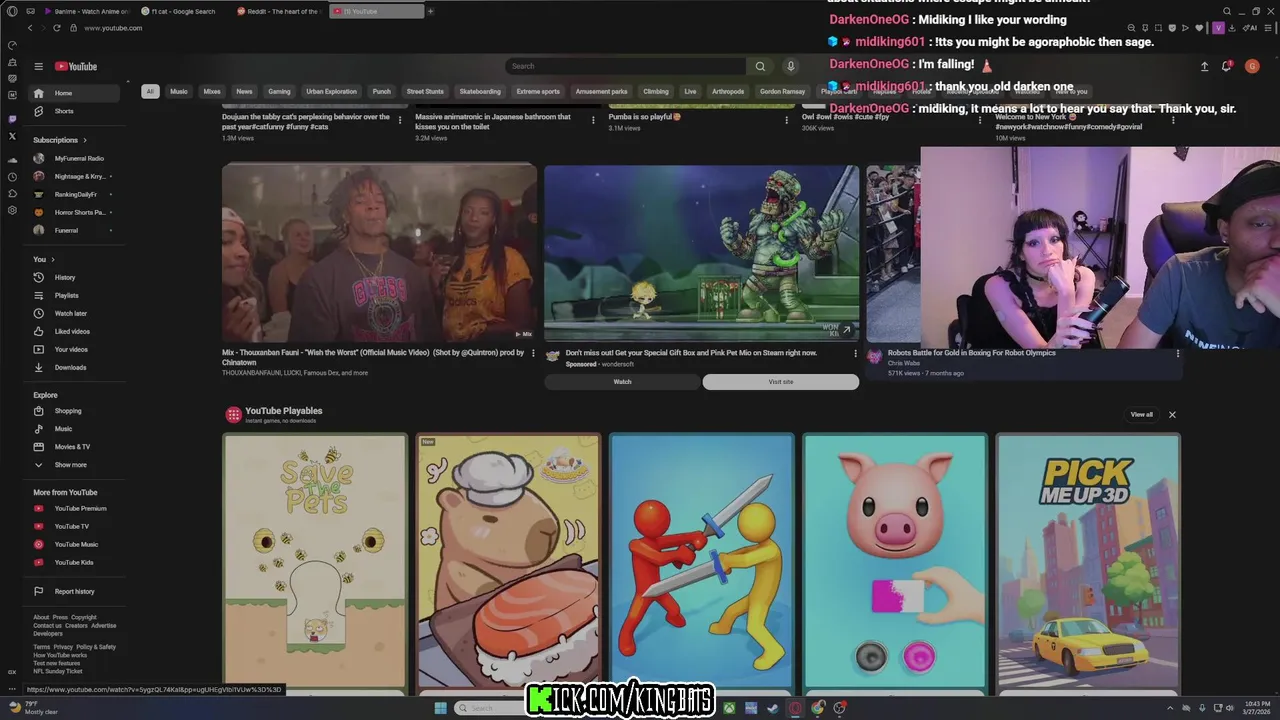The image size is (1280, 720).
Task: Show hidden system tray icons
Action: pyautogui.click(x=1171, y=708)
